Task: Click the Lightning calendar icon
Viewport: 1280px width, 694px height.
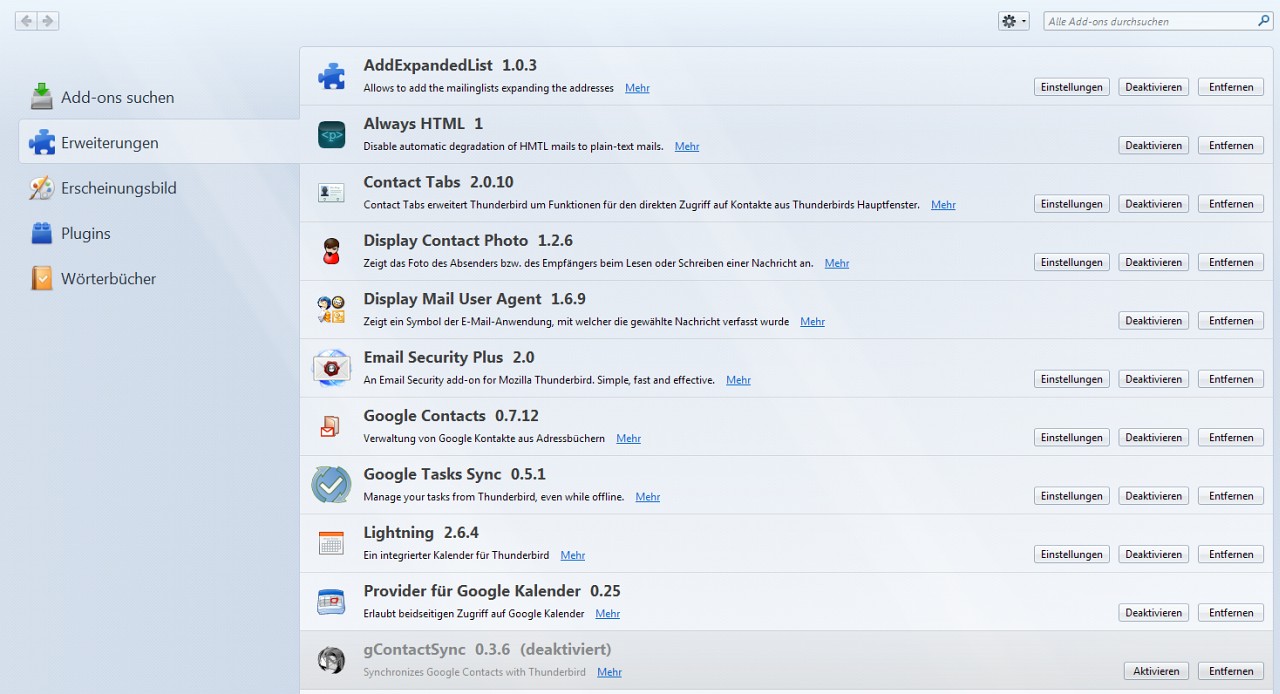Action: tap(331, 543)
